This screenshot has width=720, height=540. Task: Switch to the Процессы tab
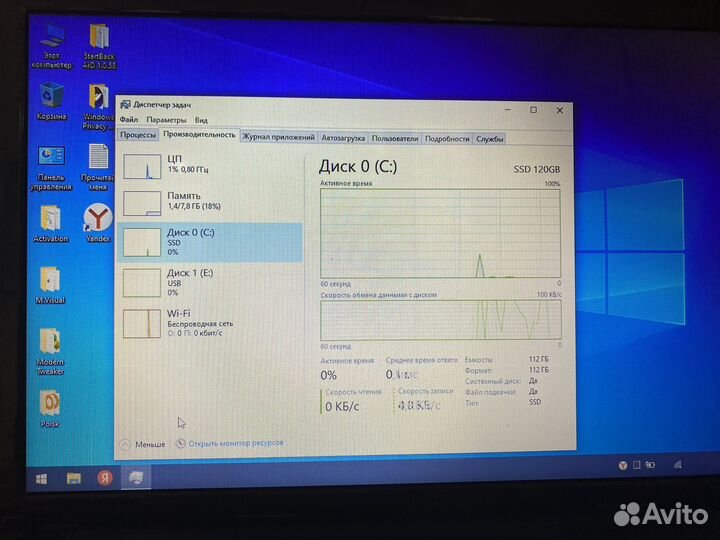tap(138, 135)
